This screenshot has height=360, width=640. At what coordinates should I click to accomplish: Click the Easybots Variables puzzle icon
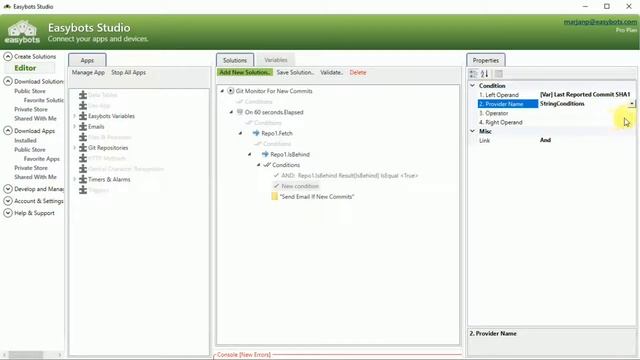[x=83, y=116]
